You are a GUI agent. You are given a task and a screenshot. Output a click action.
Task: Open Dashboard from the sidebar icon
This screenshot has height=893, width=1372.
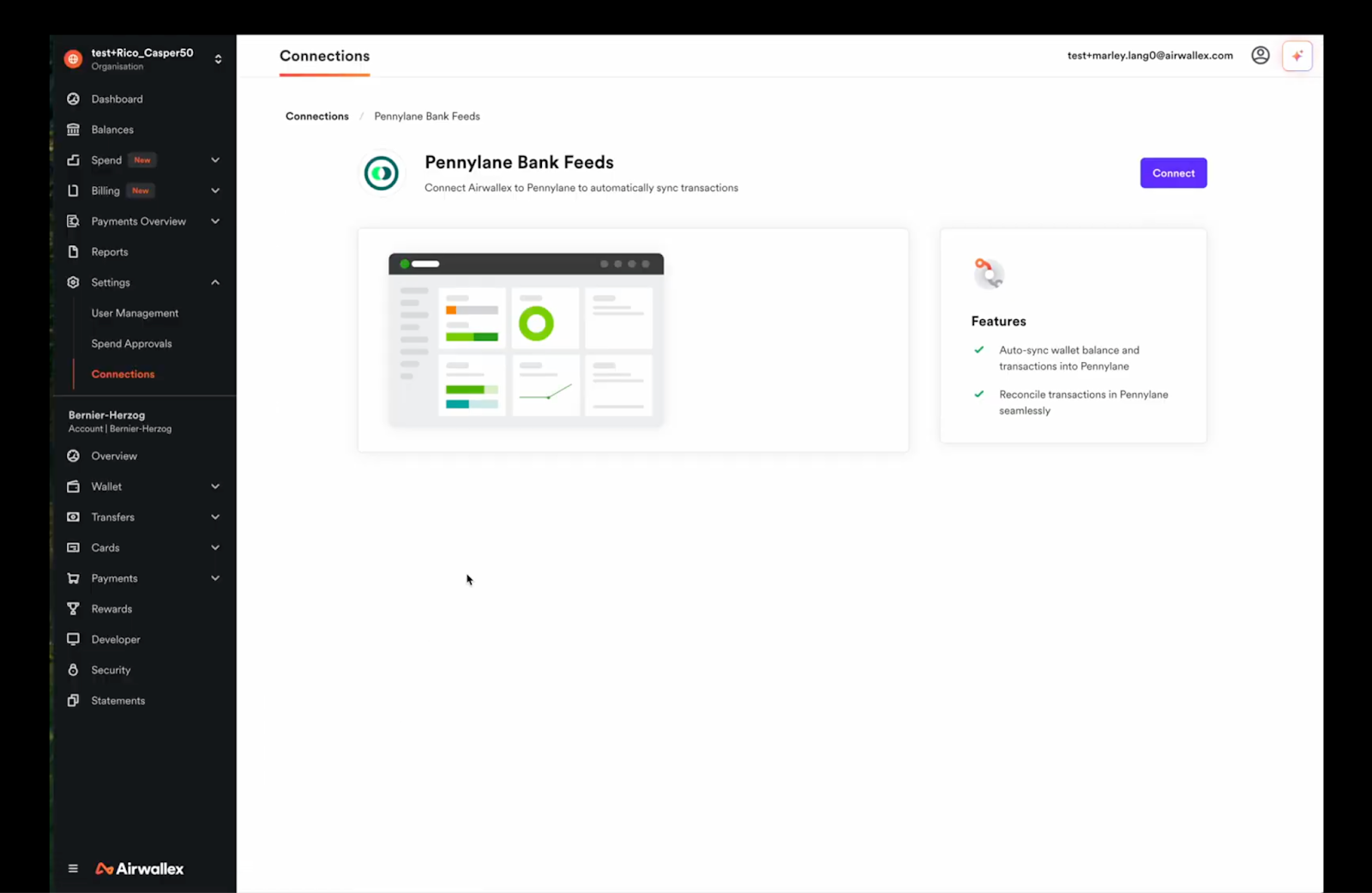(x=74, y=100)
